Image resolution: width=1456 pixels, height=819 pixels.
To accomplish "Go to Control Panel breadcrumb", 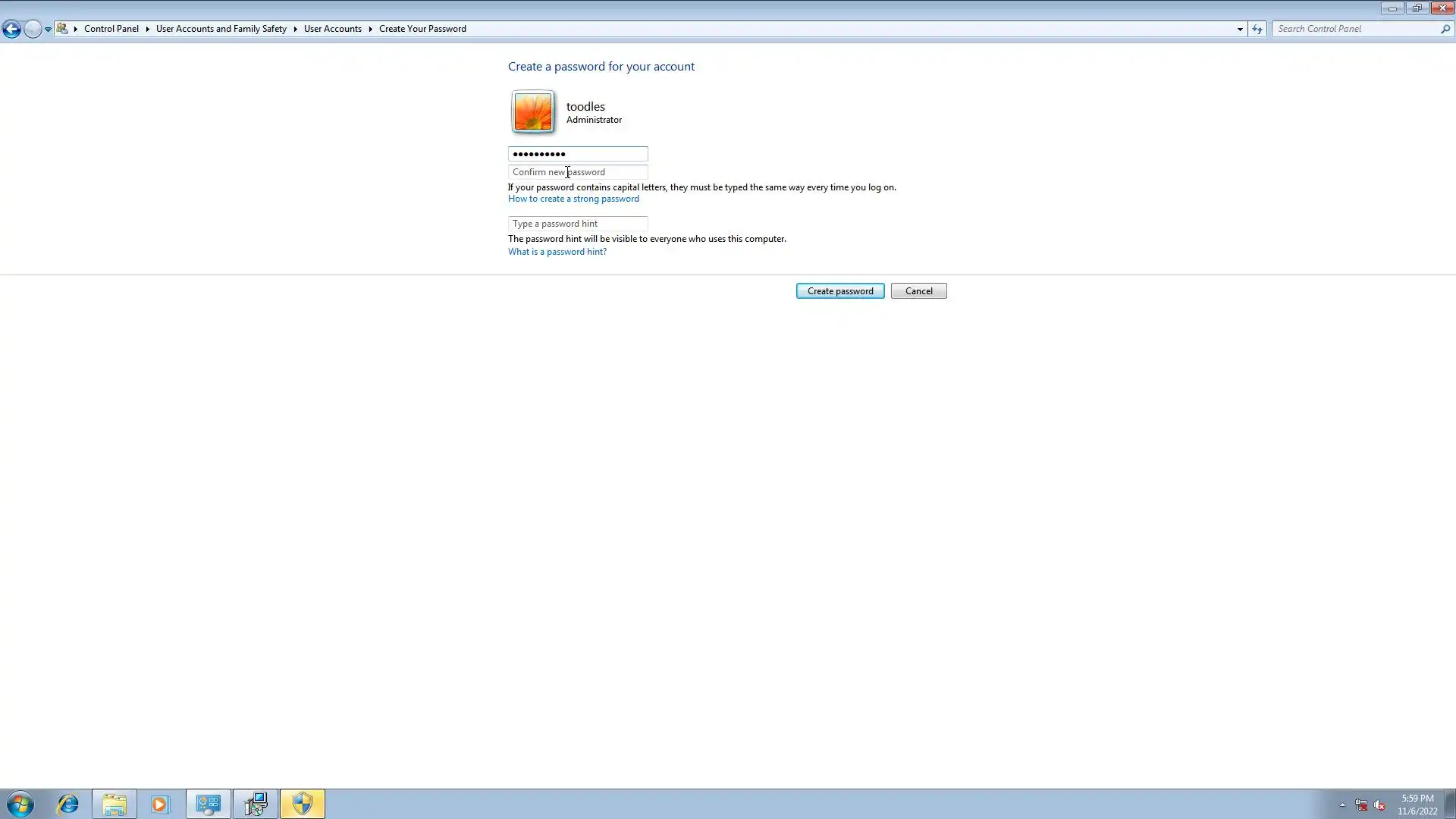I will pyautogui.click(x=111, y=29).
